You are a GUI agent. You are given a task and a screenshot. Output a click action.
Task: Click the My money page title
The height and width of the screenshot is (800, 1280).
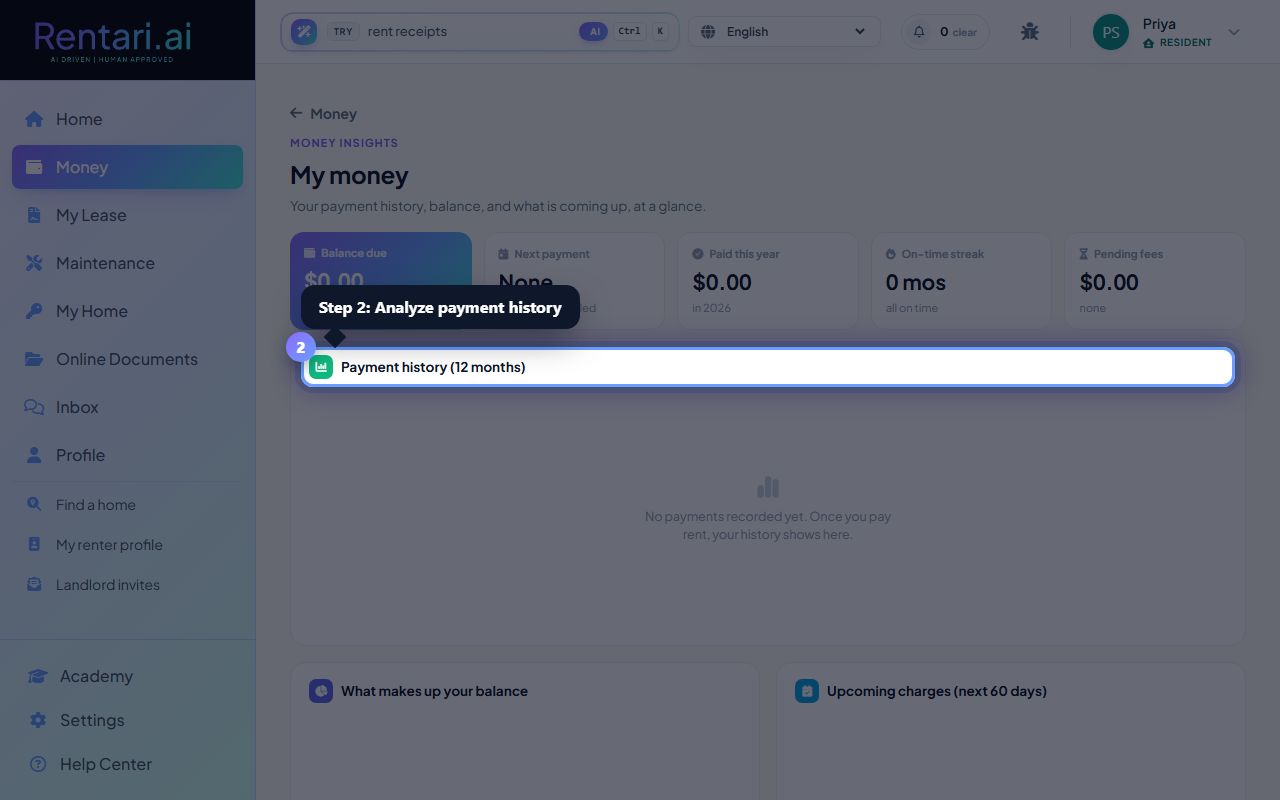click(349, 175)
